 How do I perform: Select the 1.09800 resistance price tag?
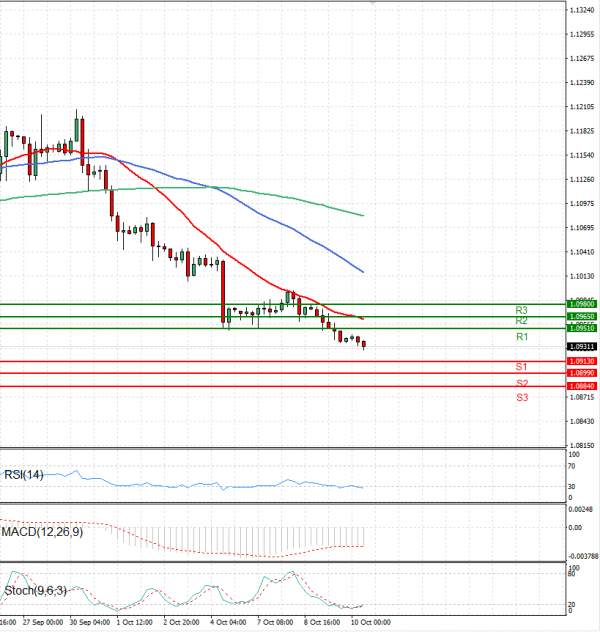tap(582, 303)
